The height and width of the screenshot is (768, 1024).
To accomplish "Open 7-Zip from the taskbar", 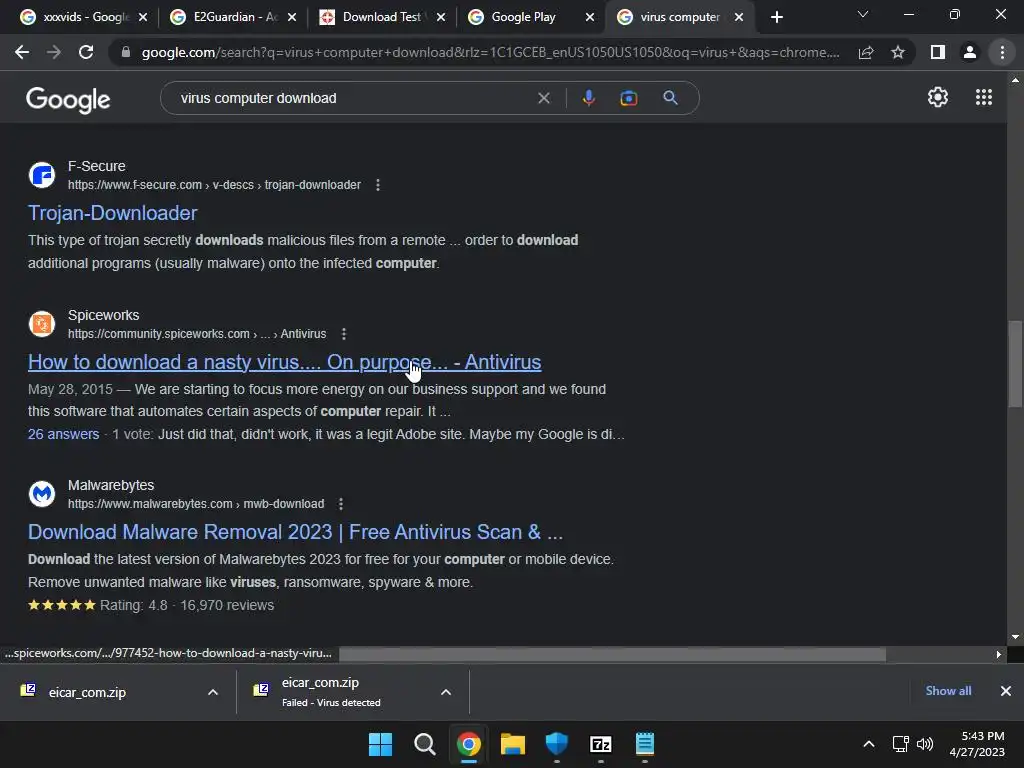I will click(x=600, y=744).
